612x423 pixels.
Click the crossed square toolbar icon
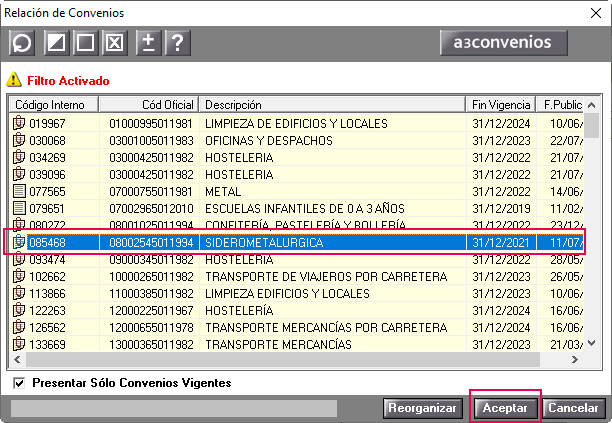click(114, 43)
